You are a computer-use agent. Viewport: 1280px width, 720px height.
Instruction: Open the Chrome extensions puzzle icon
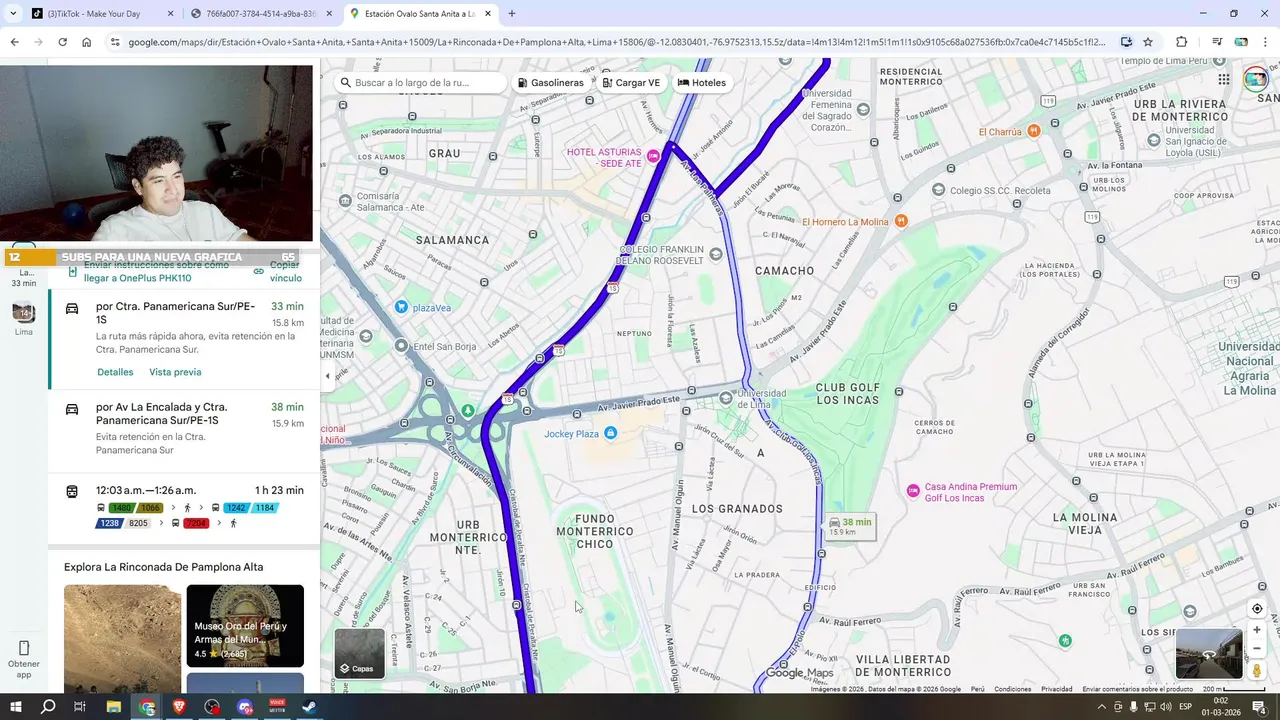[x=1182, y=42]
